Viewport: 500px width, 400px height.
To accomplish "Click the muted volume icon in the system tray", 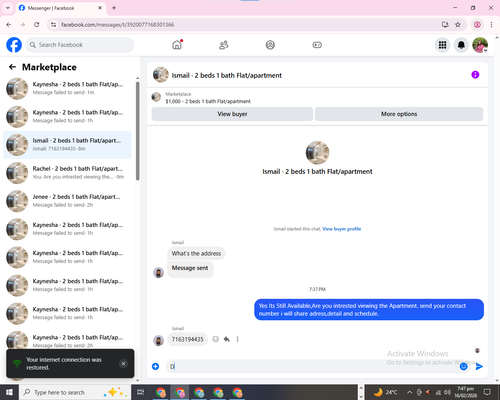I will tap(428, 392).
